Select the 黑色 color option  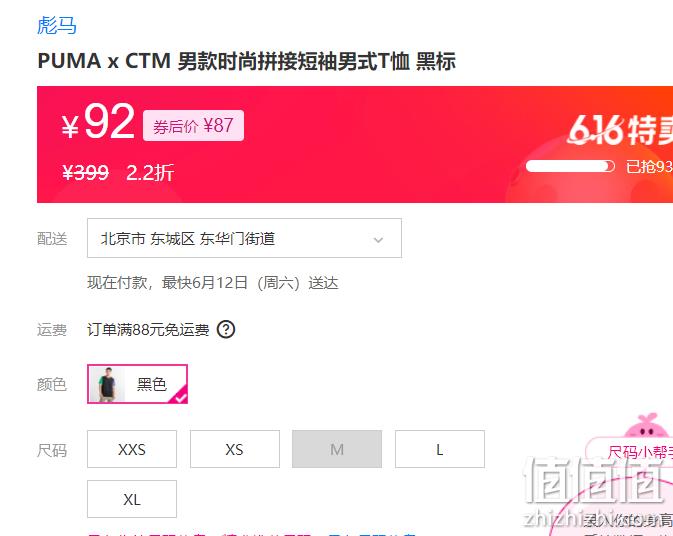[x=137, y=384]
